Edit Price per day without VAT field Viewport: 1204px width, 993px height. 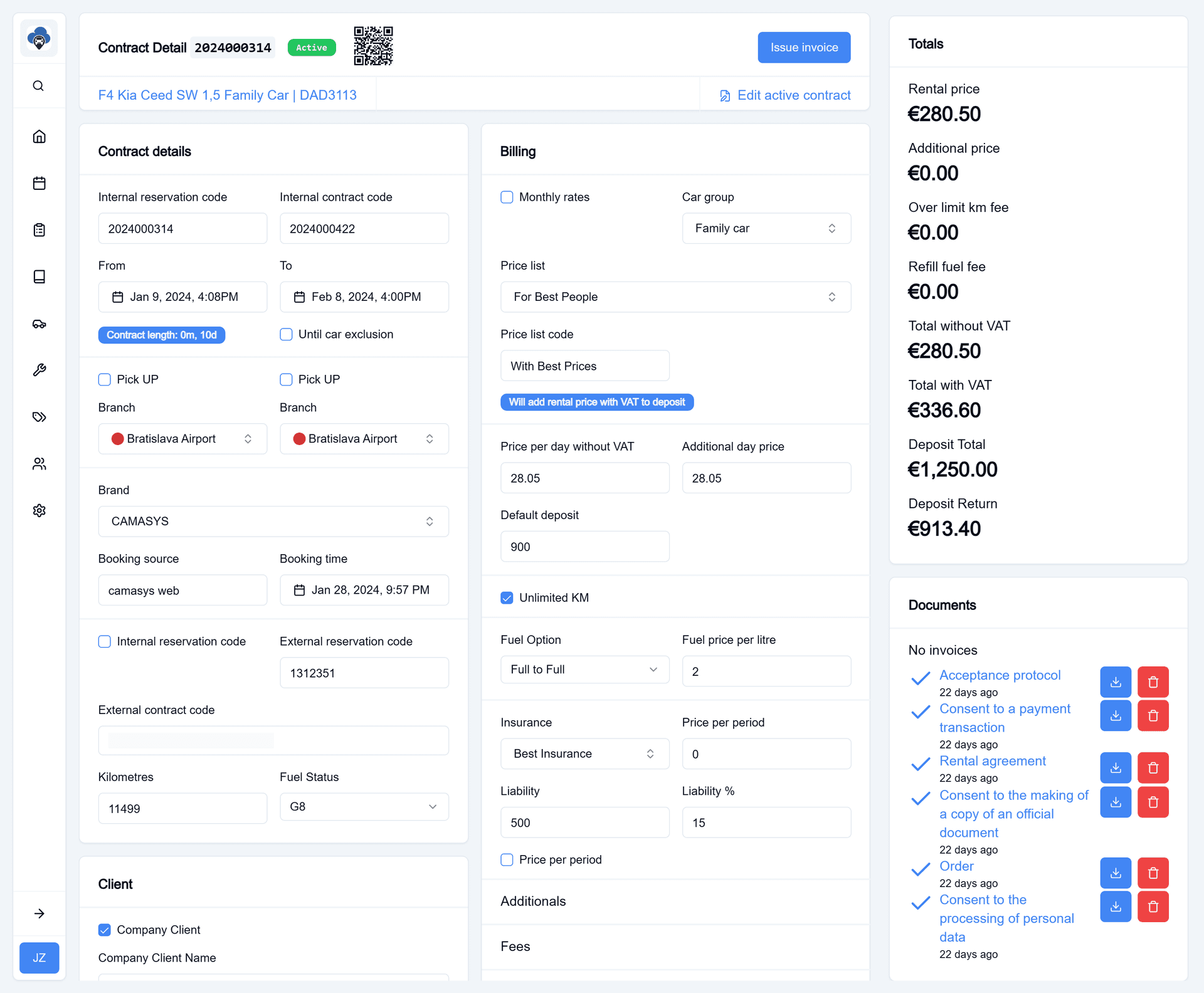pos(584,478)
